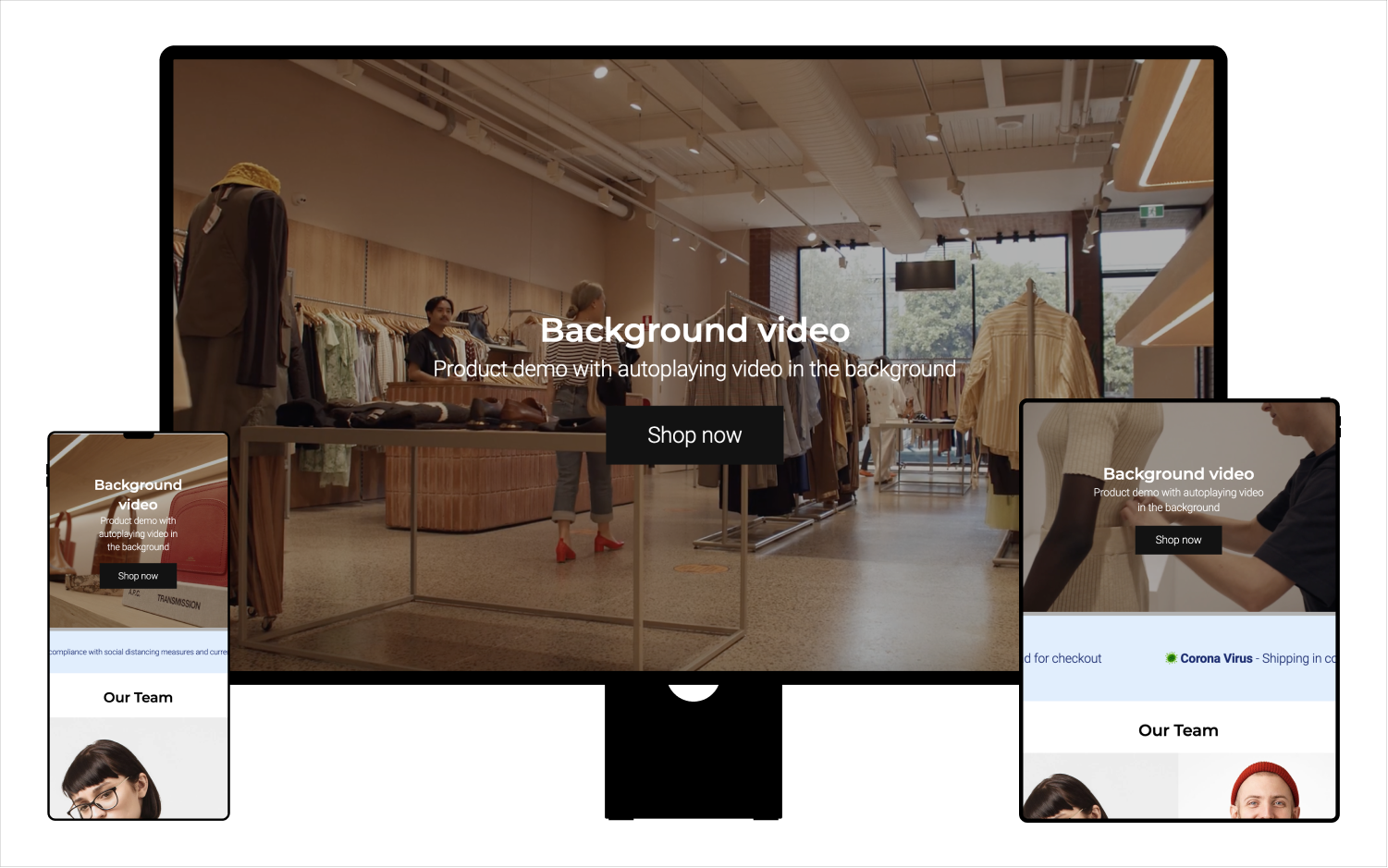The image size is (1388, 868).
Task: Select the desktop 'Background video' heading
Action: (694, 330)
